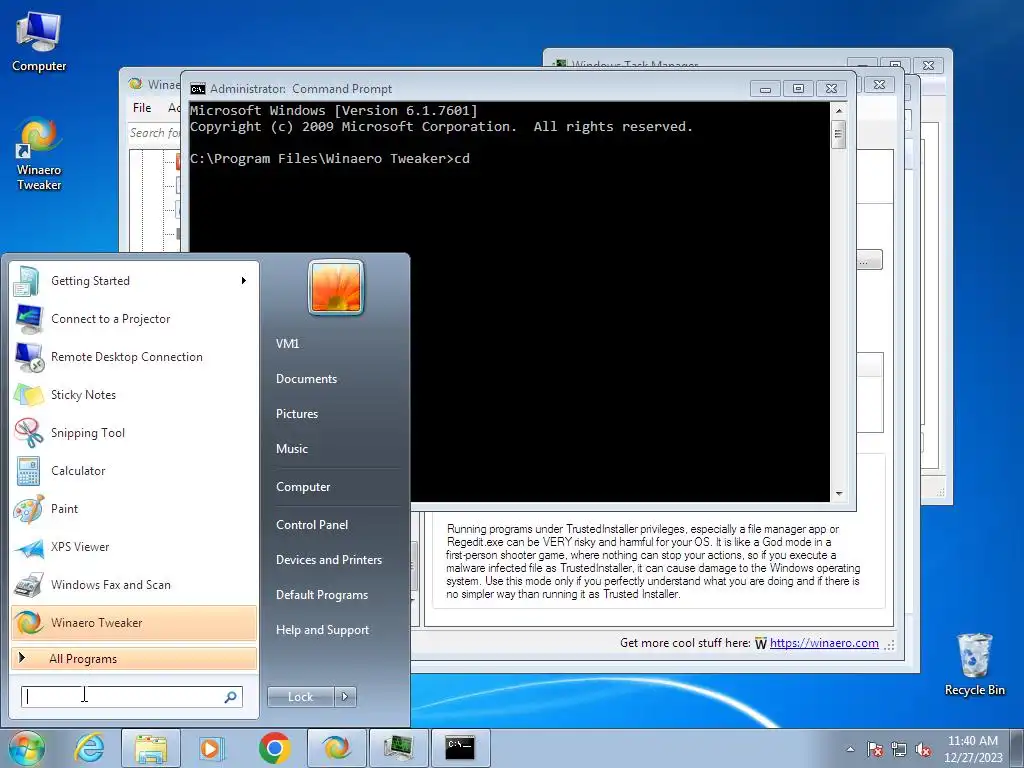Click the Action Center flag tray icon

pos(875,750)
